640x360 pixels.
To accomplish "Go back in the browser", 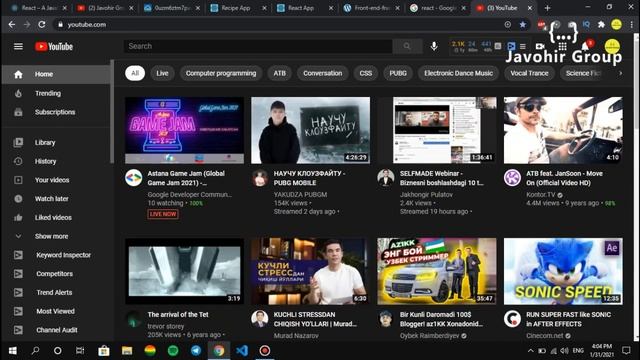I will 11,24.
